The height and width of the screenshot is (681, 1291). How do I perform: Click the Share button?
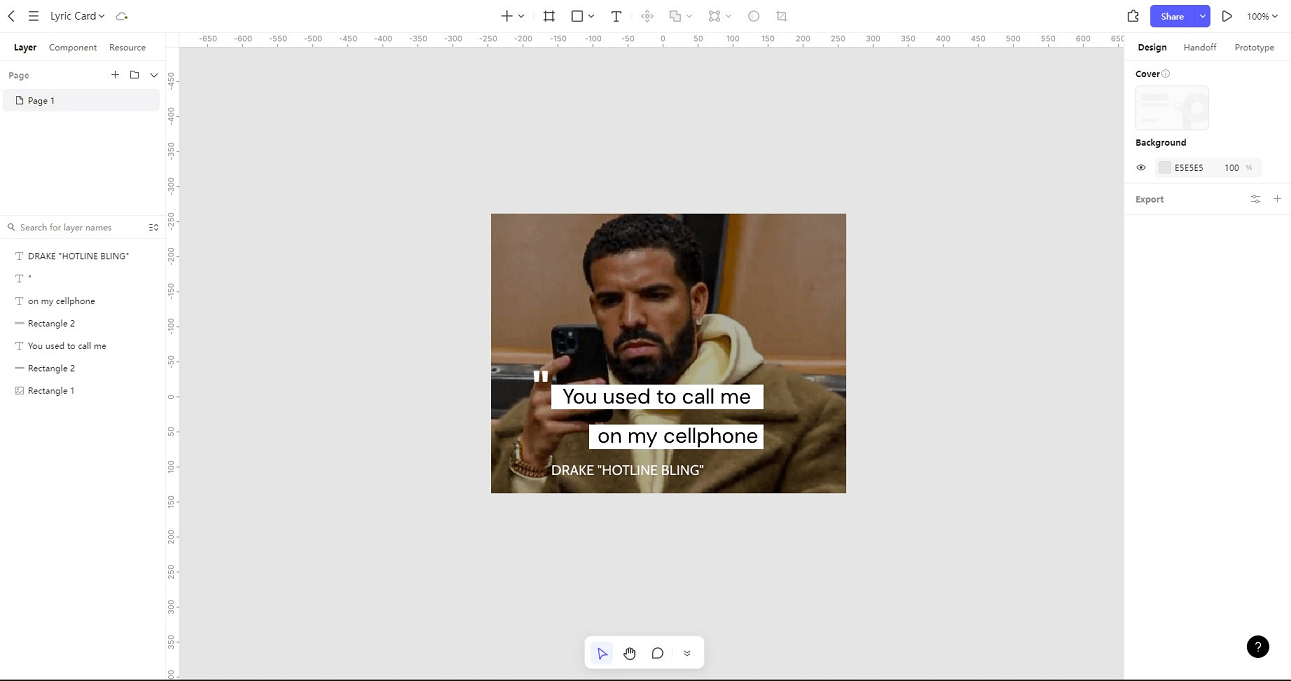(x=1172, y=16)
